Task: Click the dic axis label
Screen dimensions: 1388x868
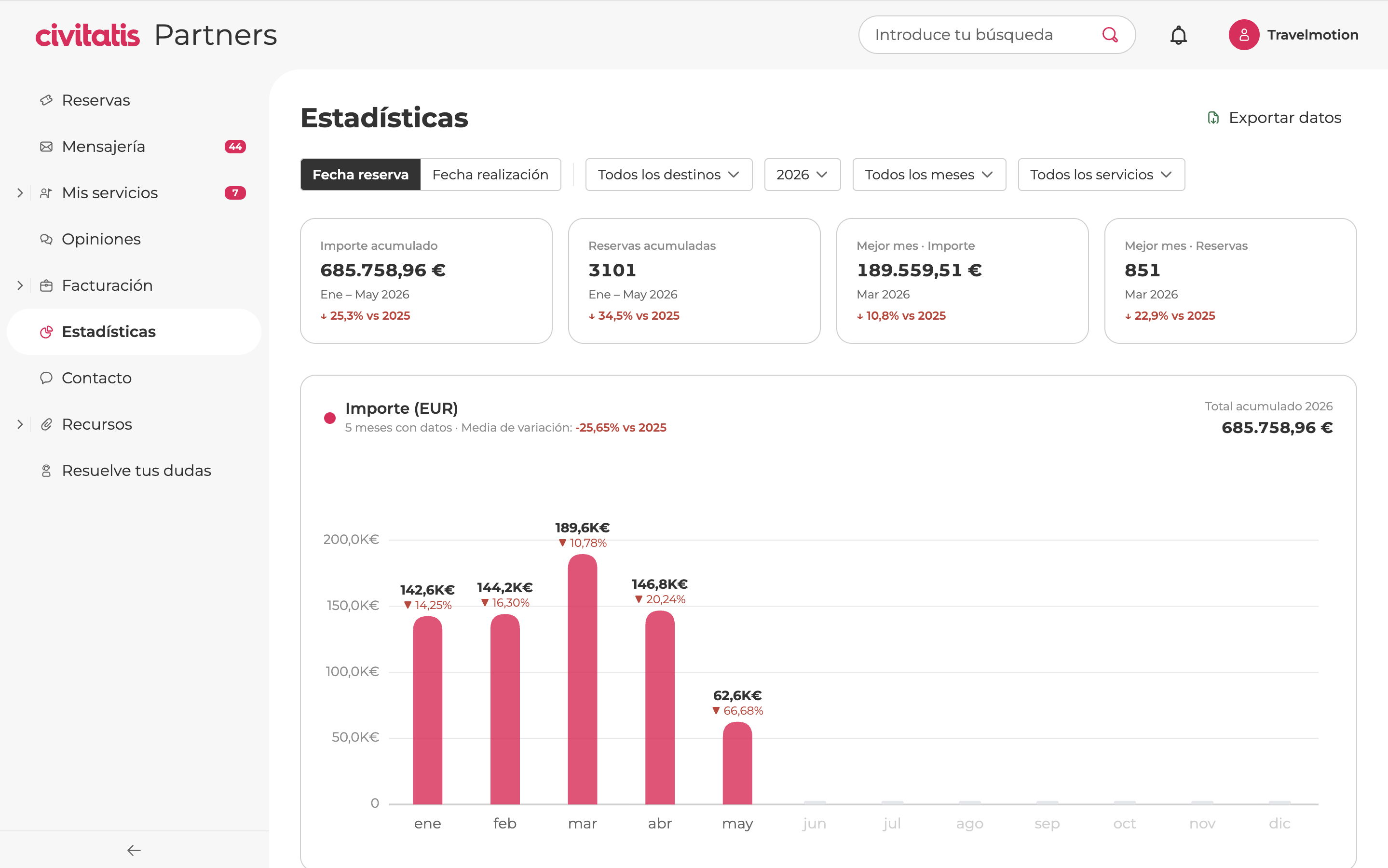Action: (x=1279, y=824)
